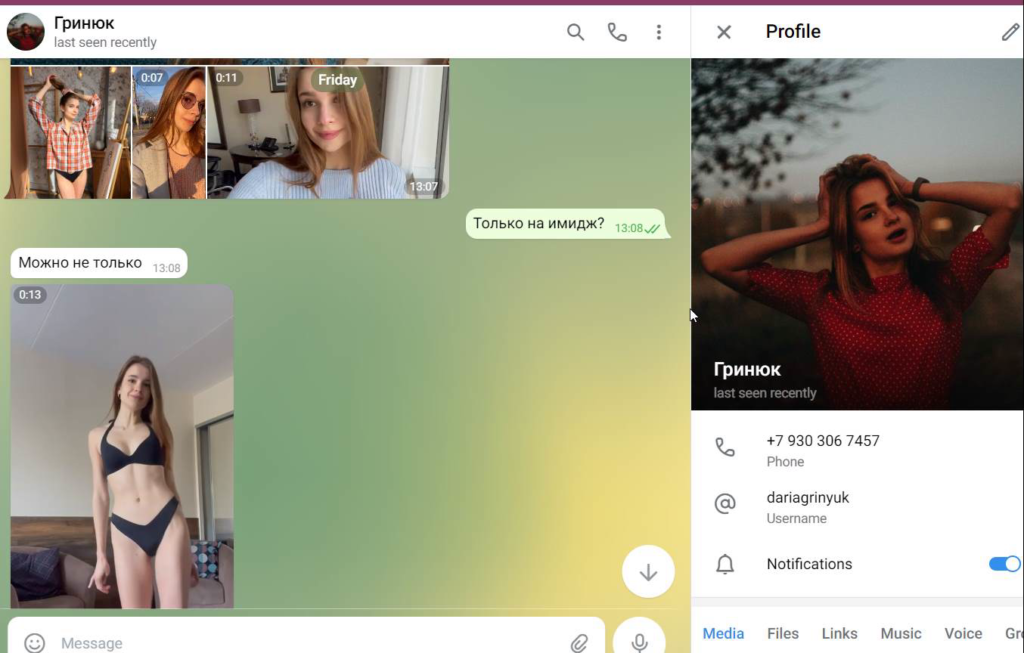
Task: Open the Links tab
Action: (839, 633)
